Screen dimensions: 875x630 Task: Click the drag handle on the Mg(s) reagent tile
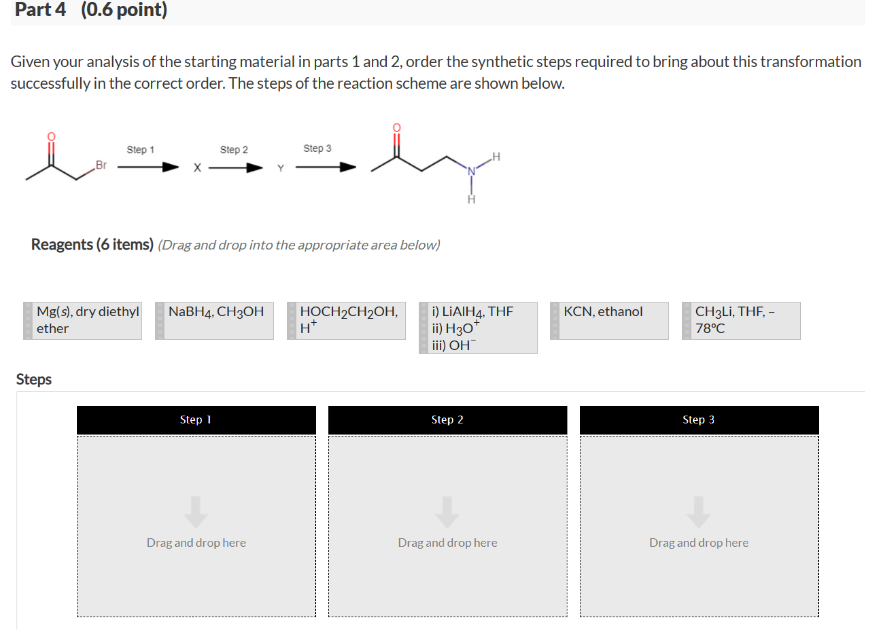(29, 318)
